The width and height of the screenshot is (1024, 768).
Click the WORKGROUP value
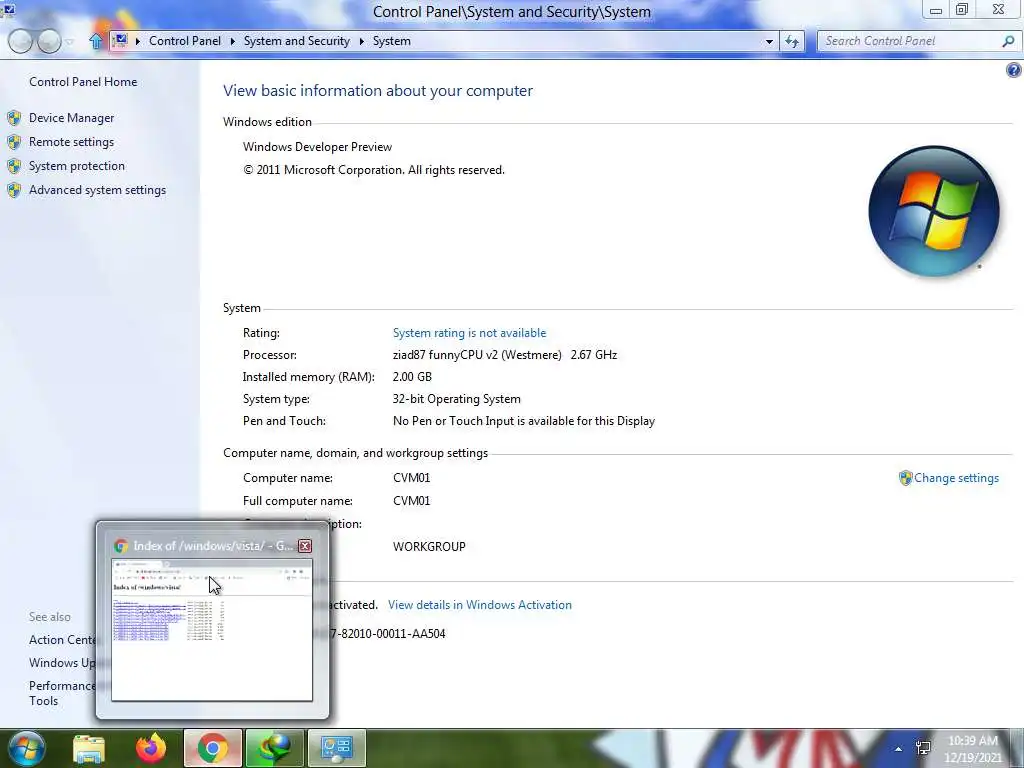[429, 547]
